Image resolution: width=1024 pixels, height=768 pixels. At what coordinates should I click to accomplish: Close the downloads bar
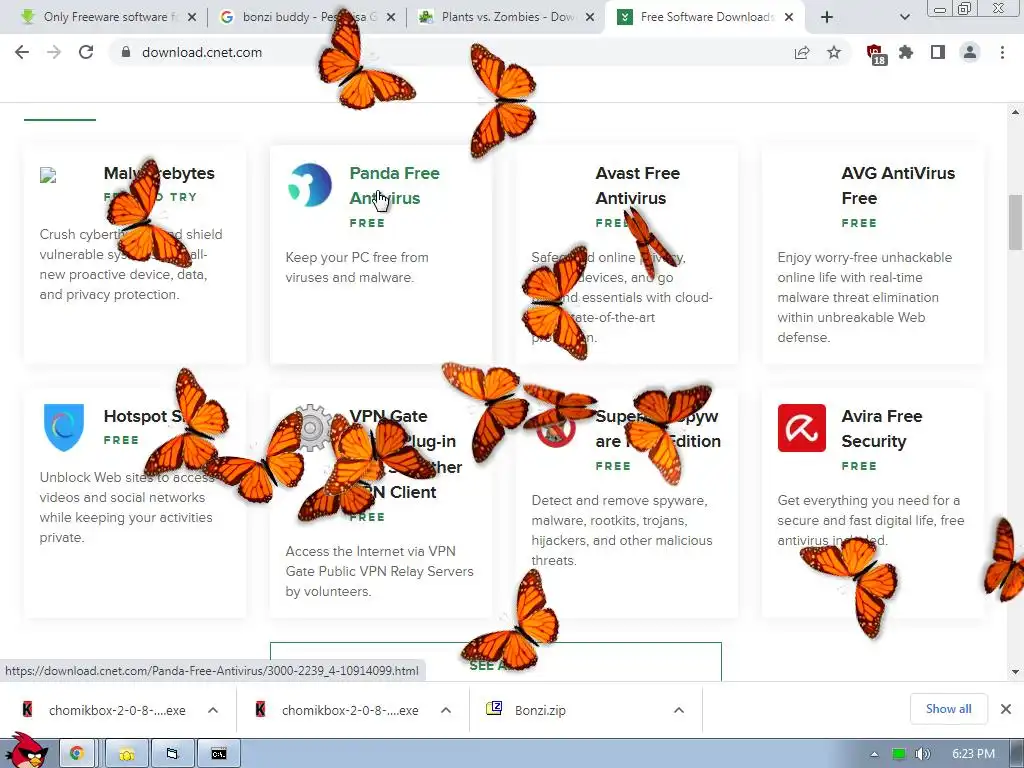click(1006, 709)
